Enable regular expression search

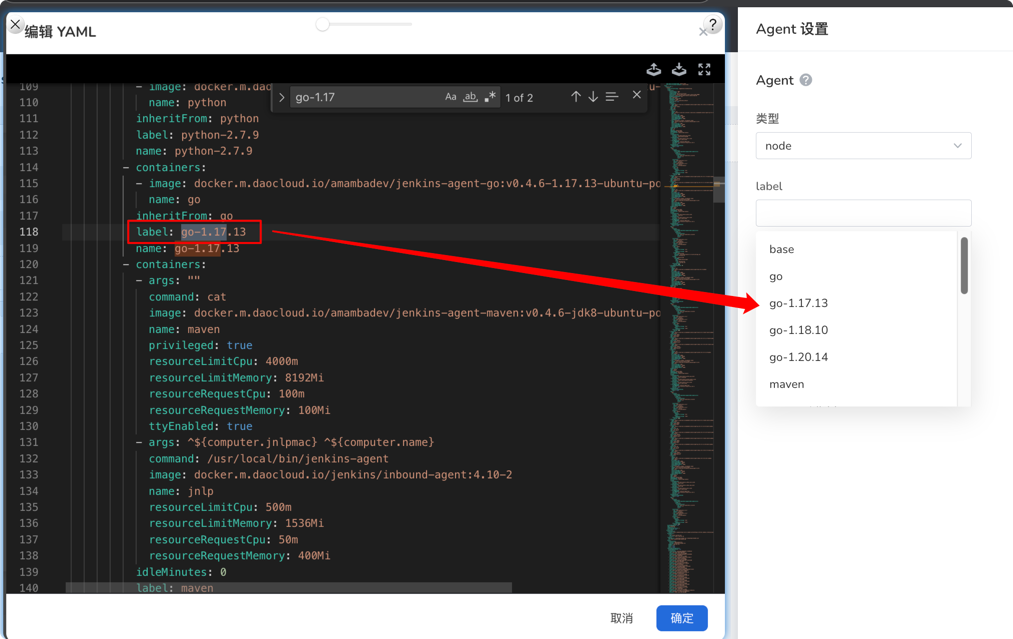coord(490,97)
